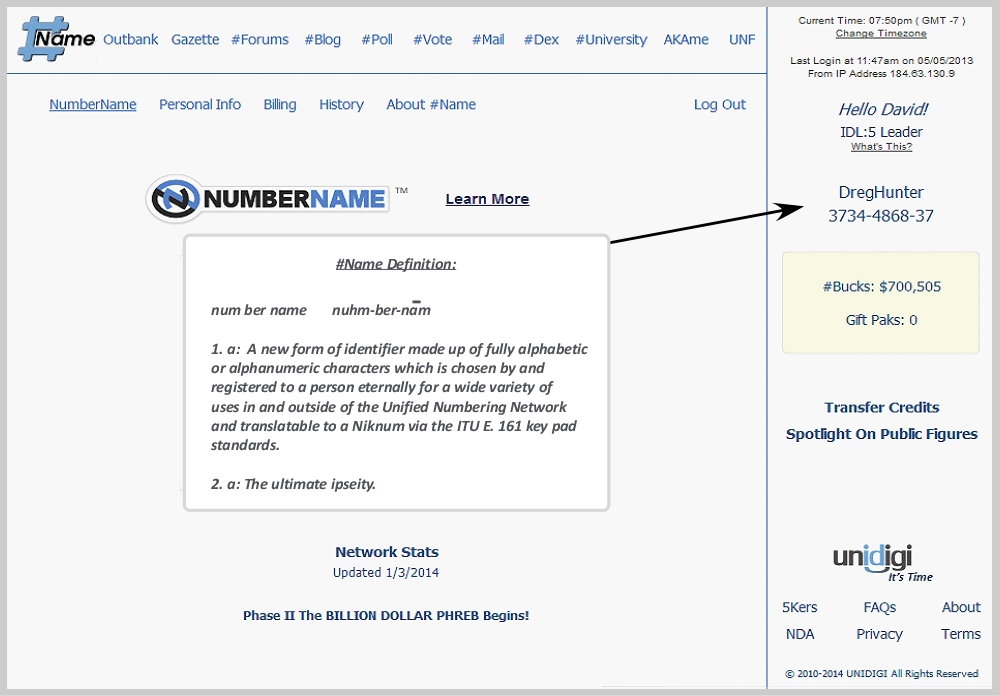The image size is (1000, 696).
Task: Open Spotlight On Public Figures
Action: [881, 434]
